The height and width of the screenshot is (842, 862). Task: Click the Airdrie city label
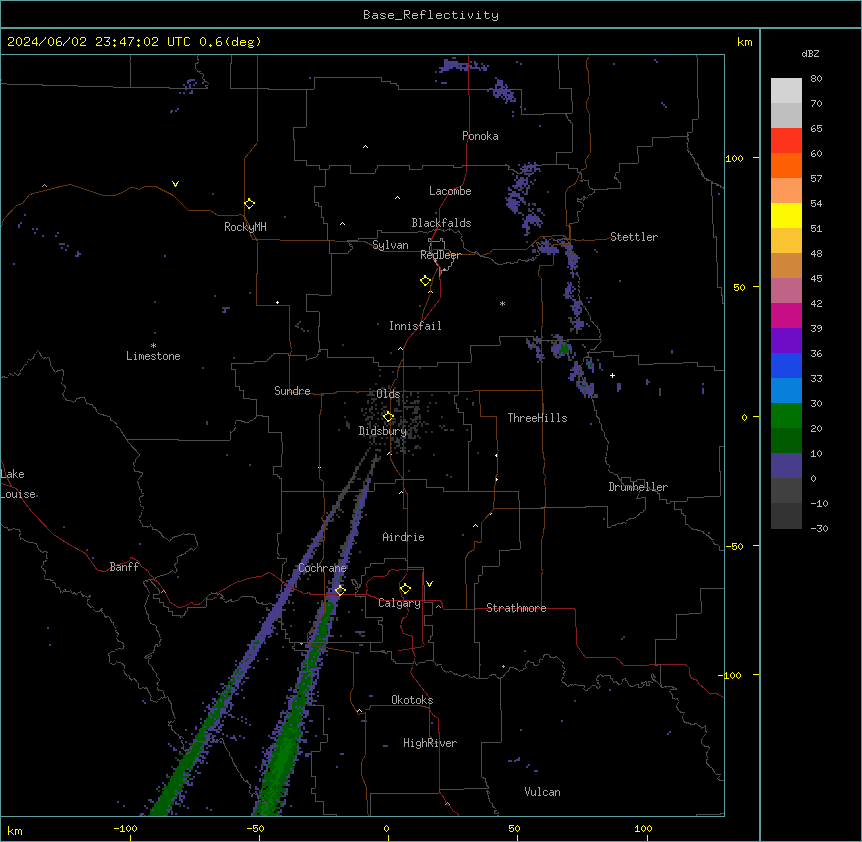(404, 537)
